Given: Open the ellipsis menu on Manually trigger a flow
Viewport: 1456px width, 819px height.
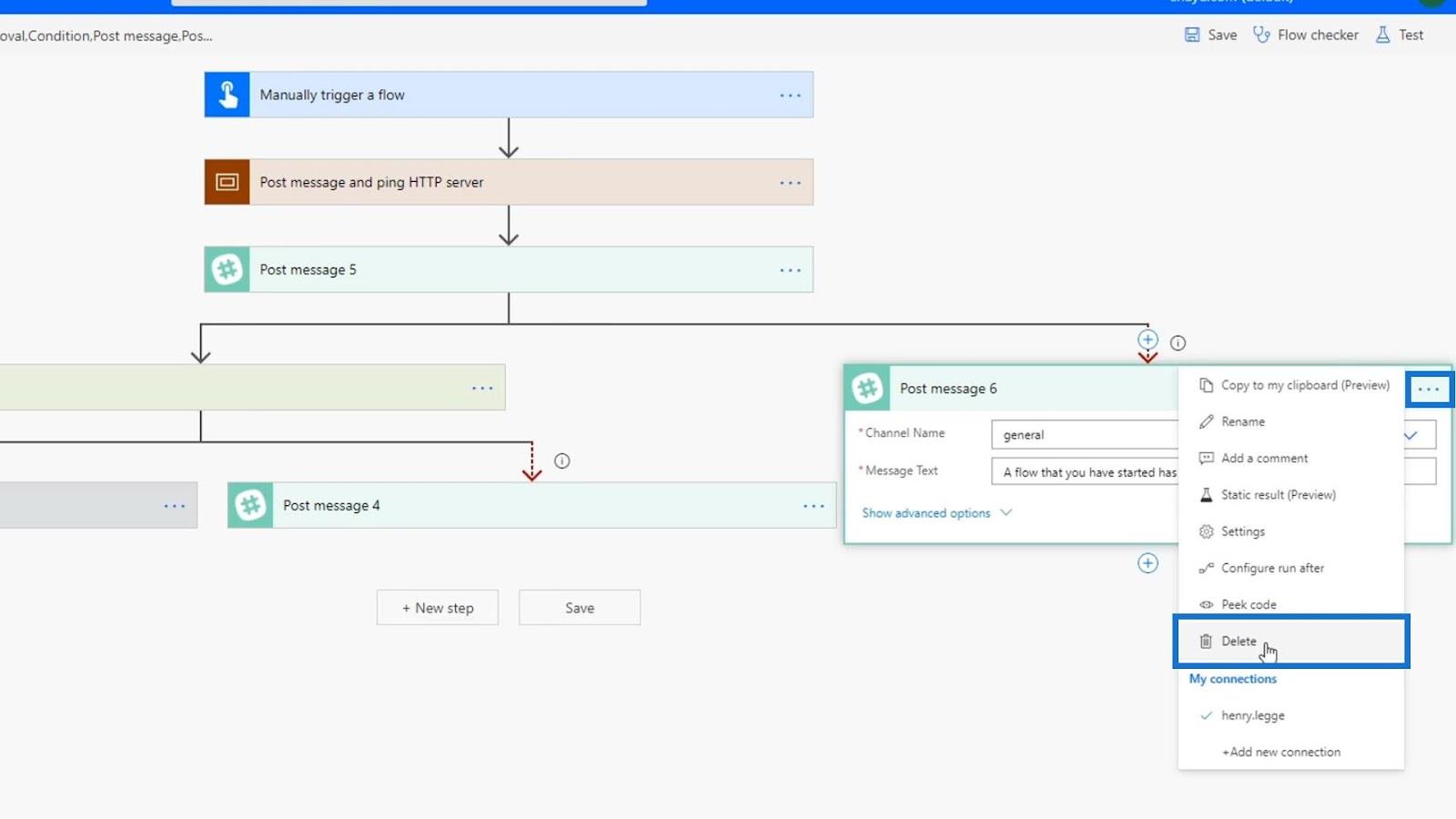Looking at the screenshot, I should [790, 96].
